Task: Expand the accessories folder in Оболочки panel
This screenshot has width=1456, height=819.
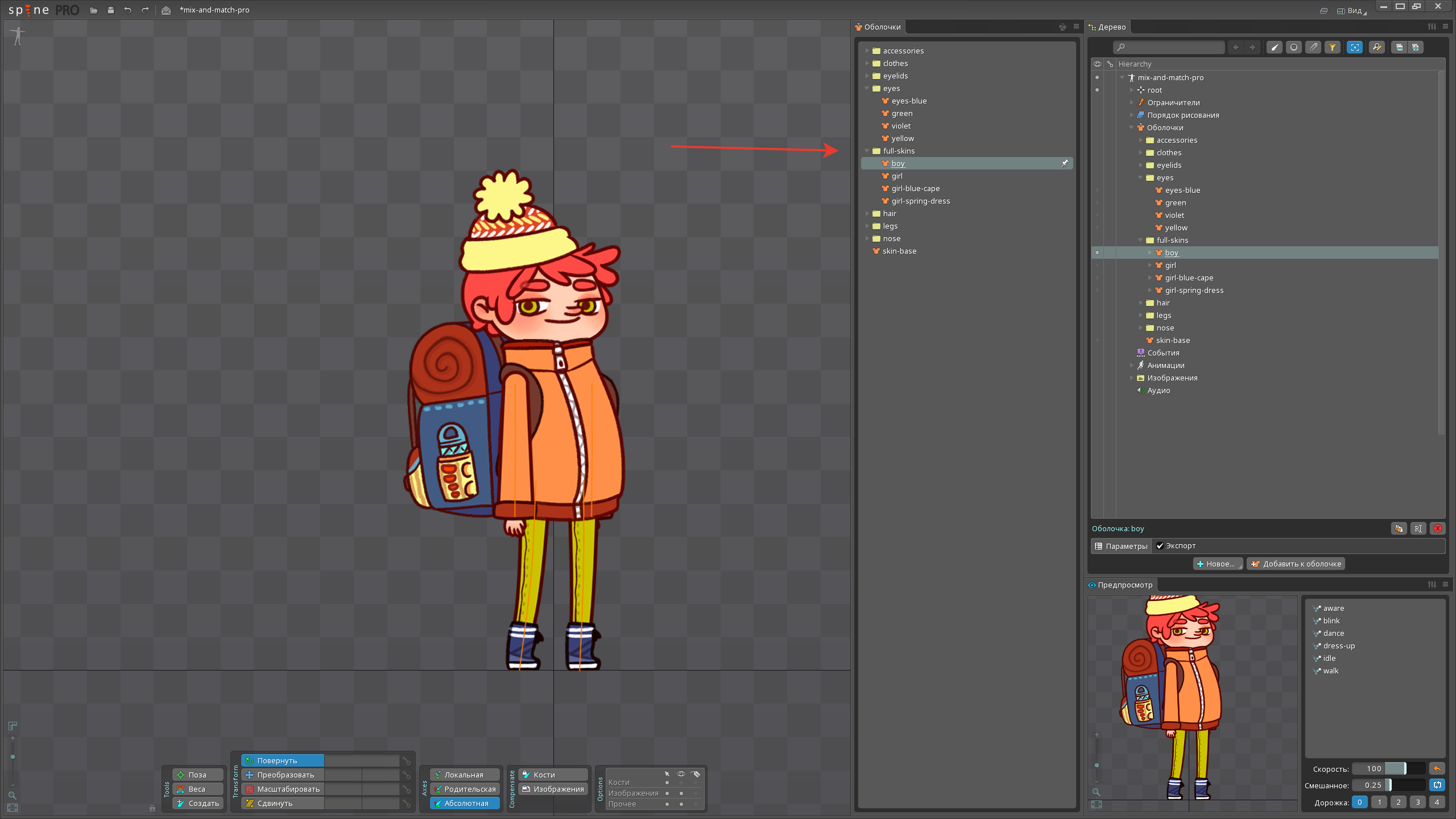Action: click(867, 51)
